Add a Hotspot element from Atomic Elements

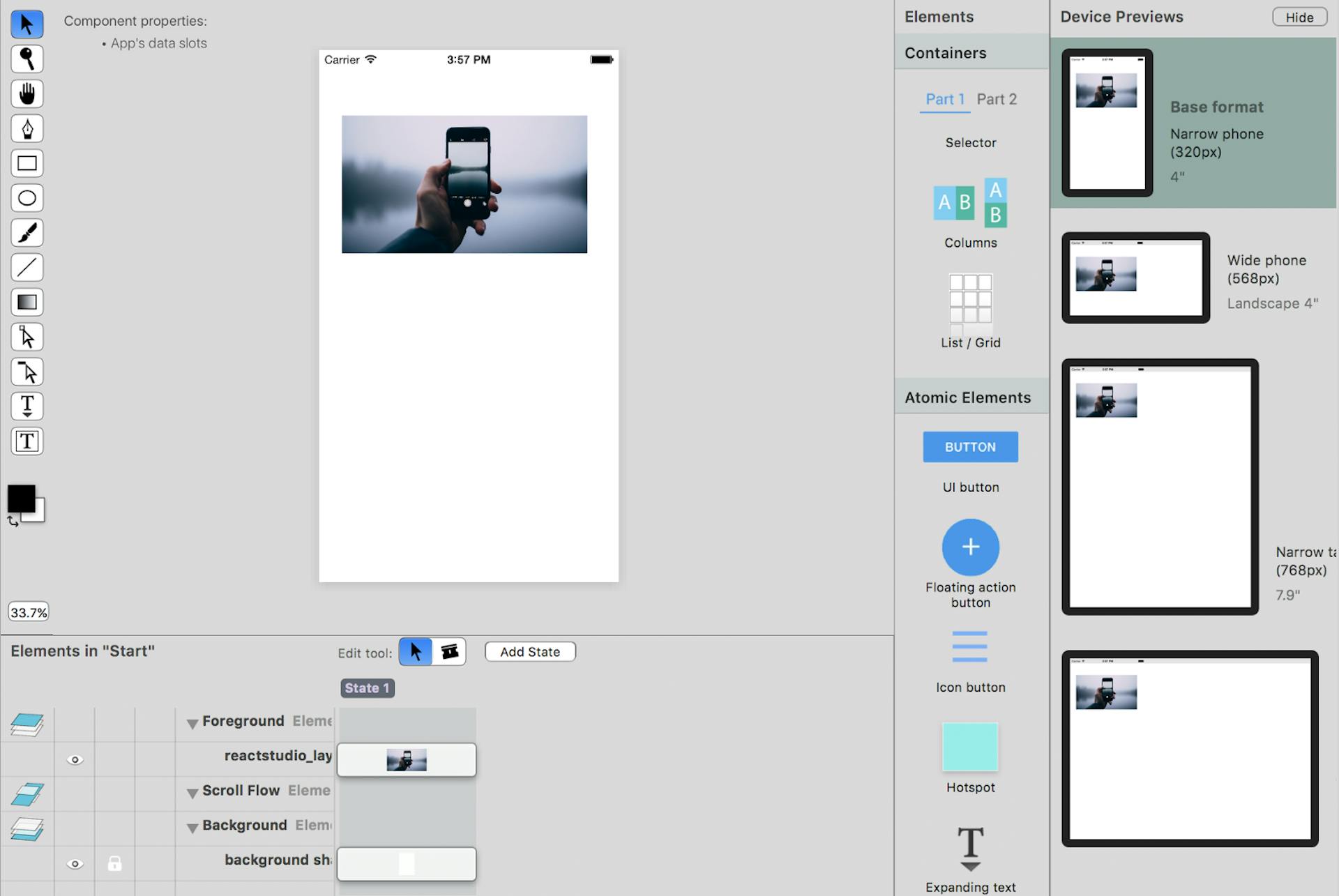(970, 747)
